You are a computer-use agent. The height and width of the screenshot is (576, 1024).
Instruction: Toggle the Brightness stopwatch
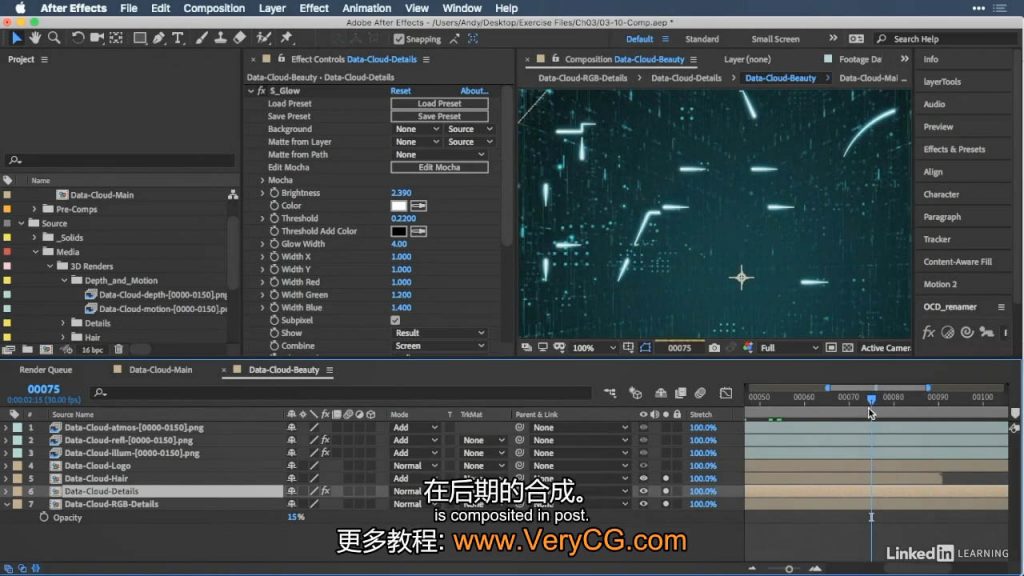coord(274,193)
